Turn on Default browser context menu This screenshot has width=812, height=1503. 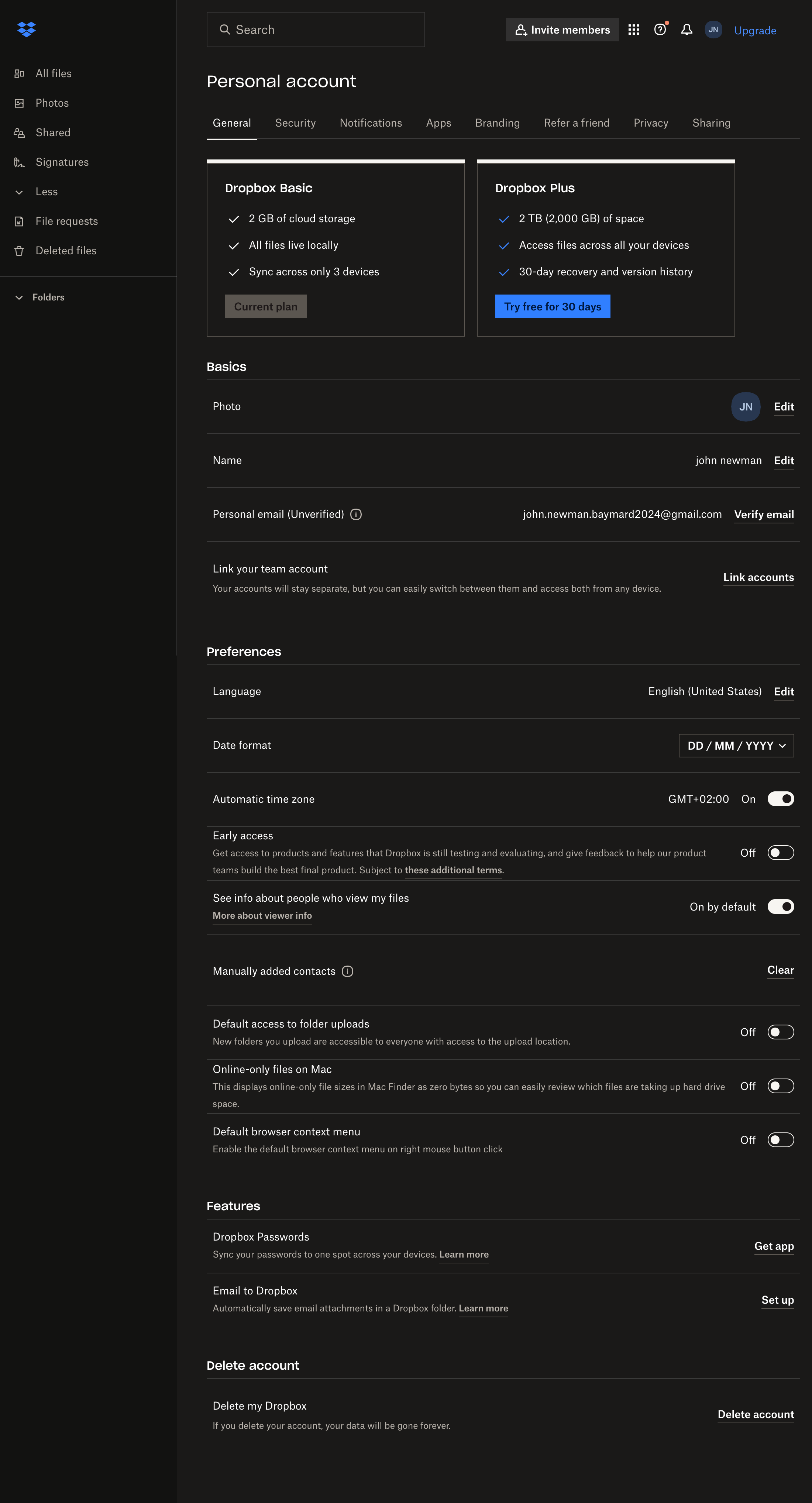pyautogui.click(x=781, y=1139)
